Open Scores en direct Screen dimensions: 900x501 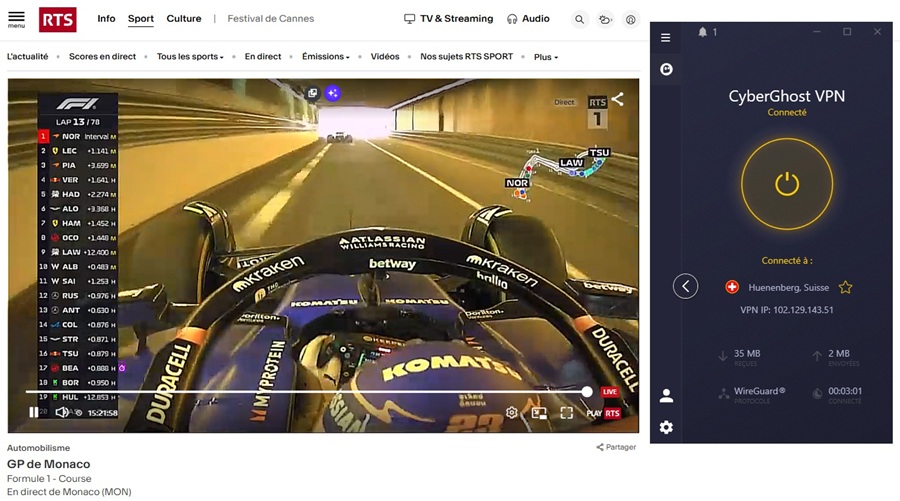click(102, 56)
